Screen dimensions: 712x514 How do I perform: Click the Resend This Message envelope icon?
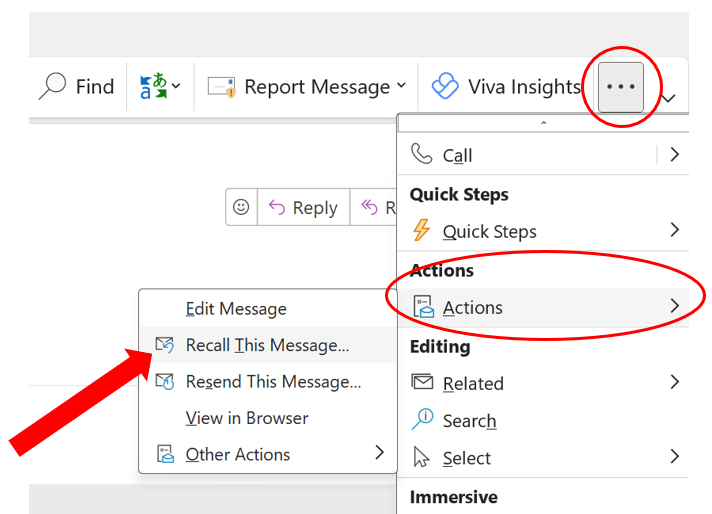pyautogui.click(x=164, y=381)
